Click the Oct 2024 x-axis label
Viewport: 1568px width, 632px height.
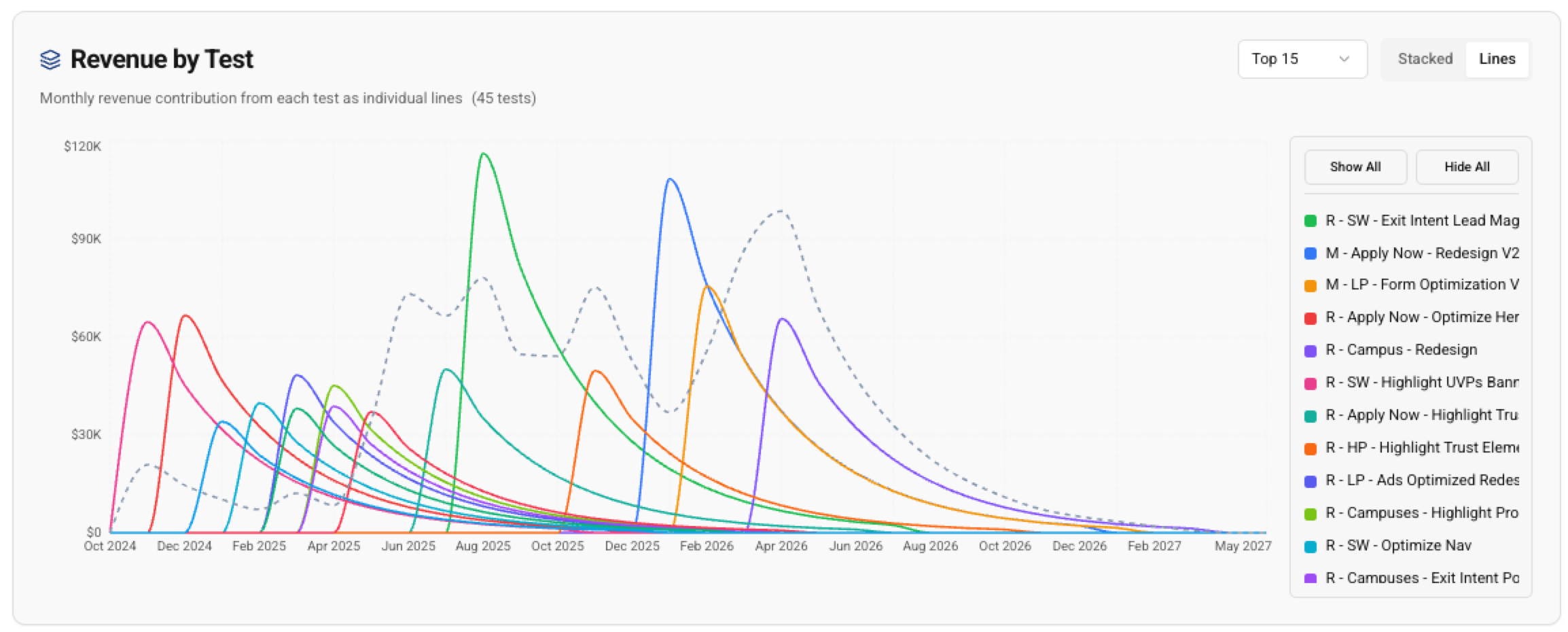tap(110, 546)
